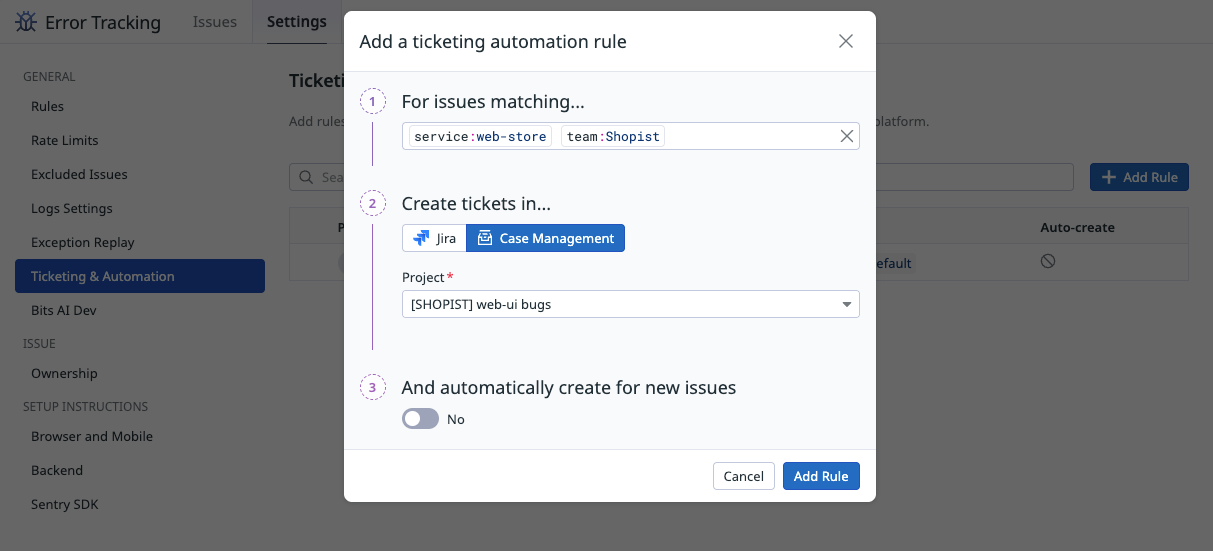The image size is (1213, 551).
Task: Go to Exception Replay settings
Action: [82, 242]
